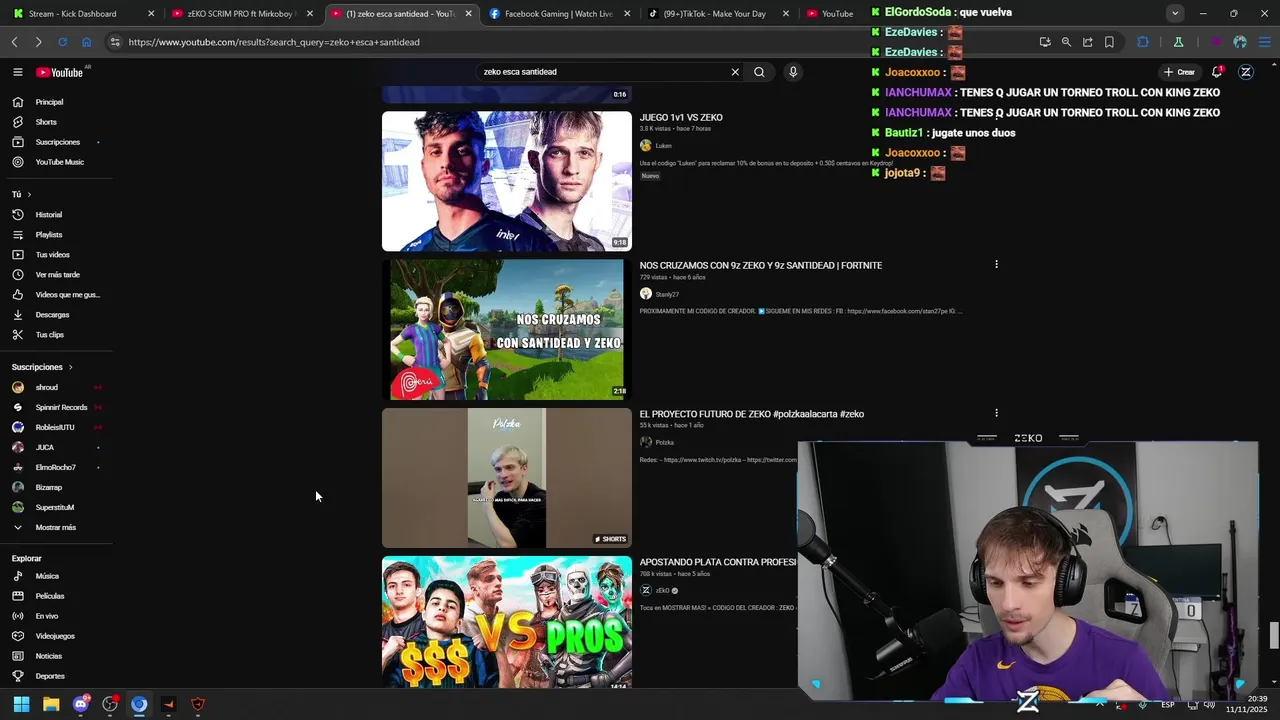This screenshot has height=720, width=1280.
Task: Open more options for EL PROYECTO FUTURO video
Action: click(996, 413)
